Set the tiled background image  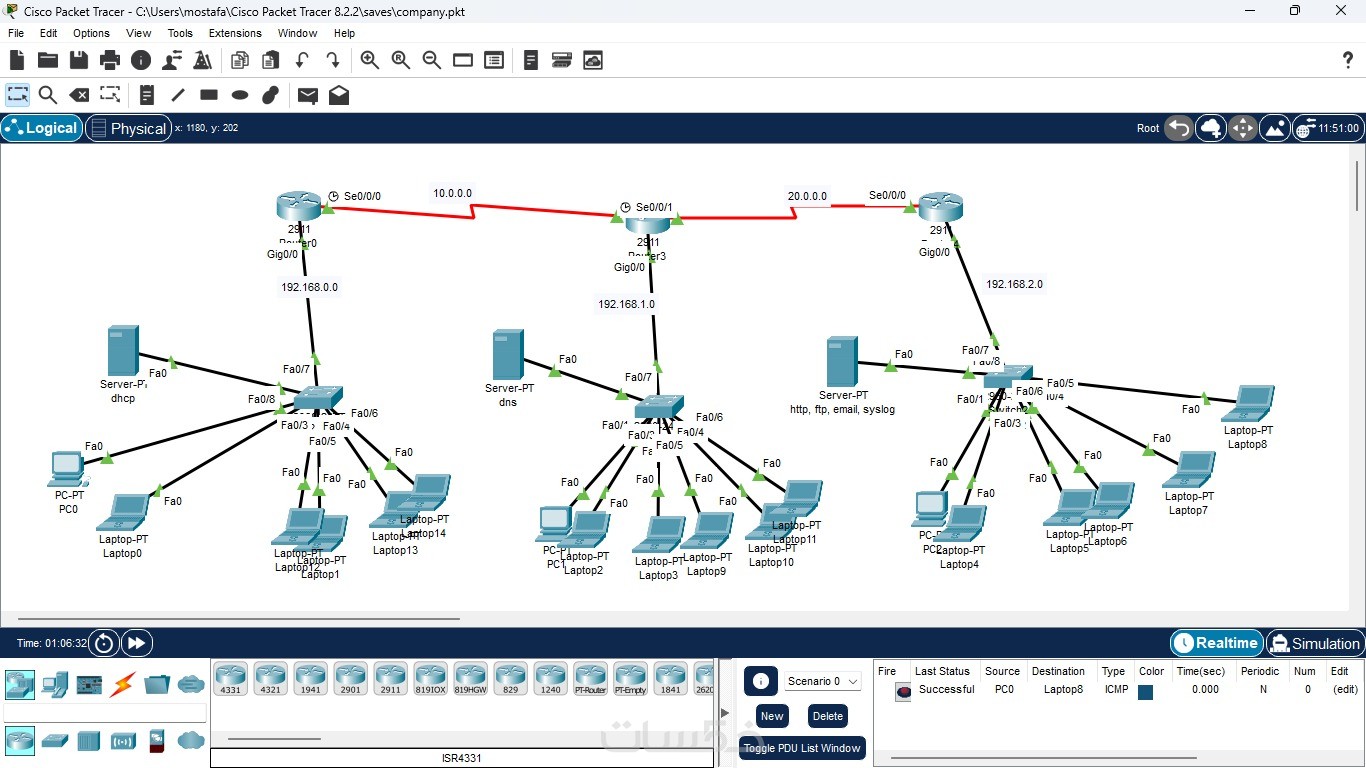[1275, 128]
